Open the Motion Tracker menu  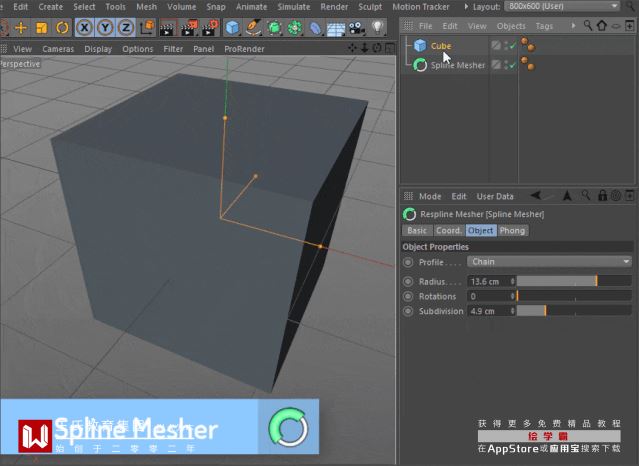[x=421, y=7]
